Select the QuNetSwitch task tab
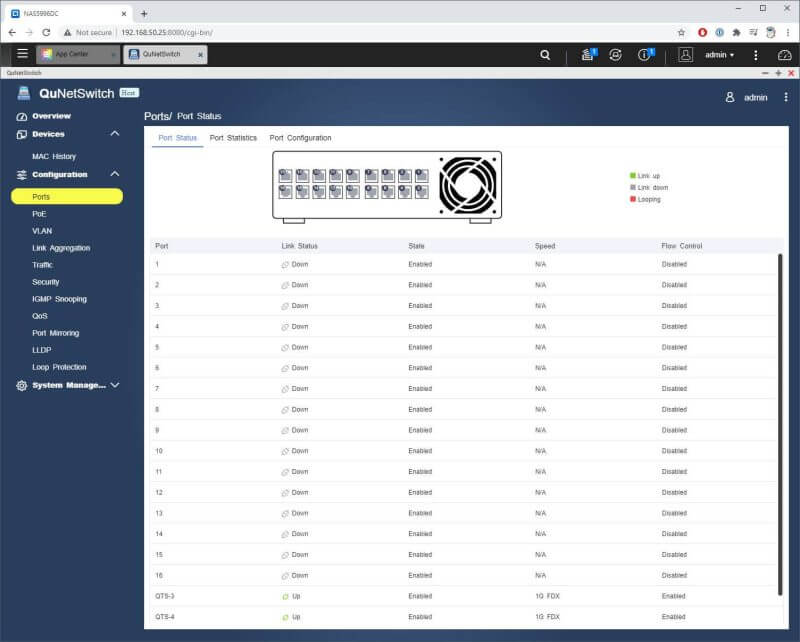The image size is (800, 642). (x=165, y=54)
